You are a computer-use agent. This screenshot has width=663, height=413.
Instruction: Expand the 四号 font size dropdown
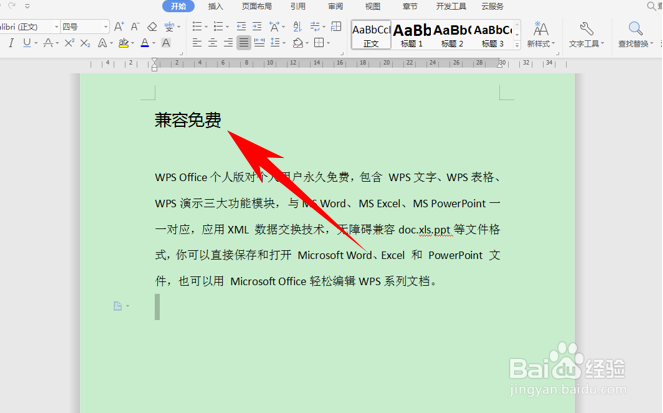(x=106, y=27)
